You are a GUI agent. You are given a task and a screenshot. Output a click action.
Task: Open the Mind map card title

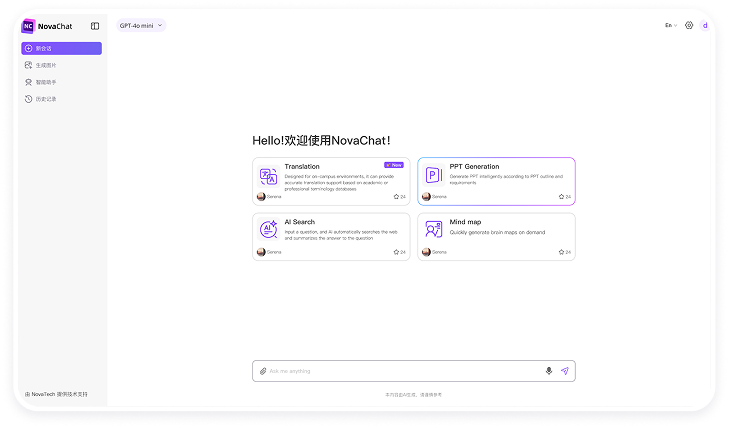(465, 222)
